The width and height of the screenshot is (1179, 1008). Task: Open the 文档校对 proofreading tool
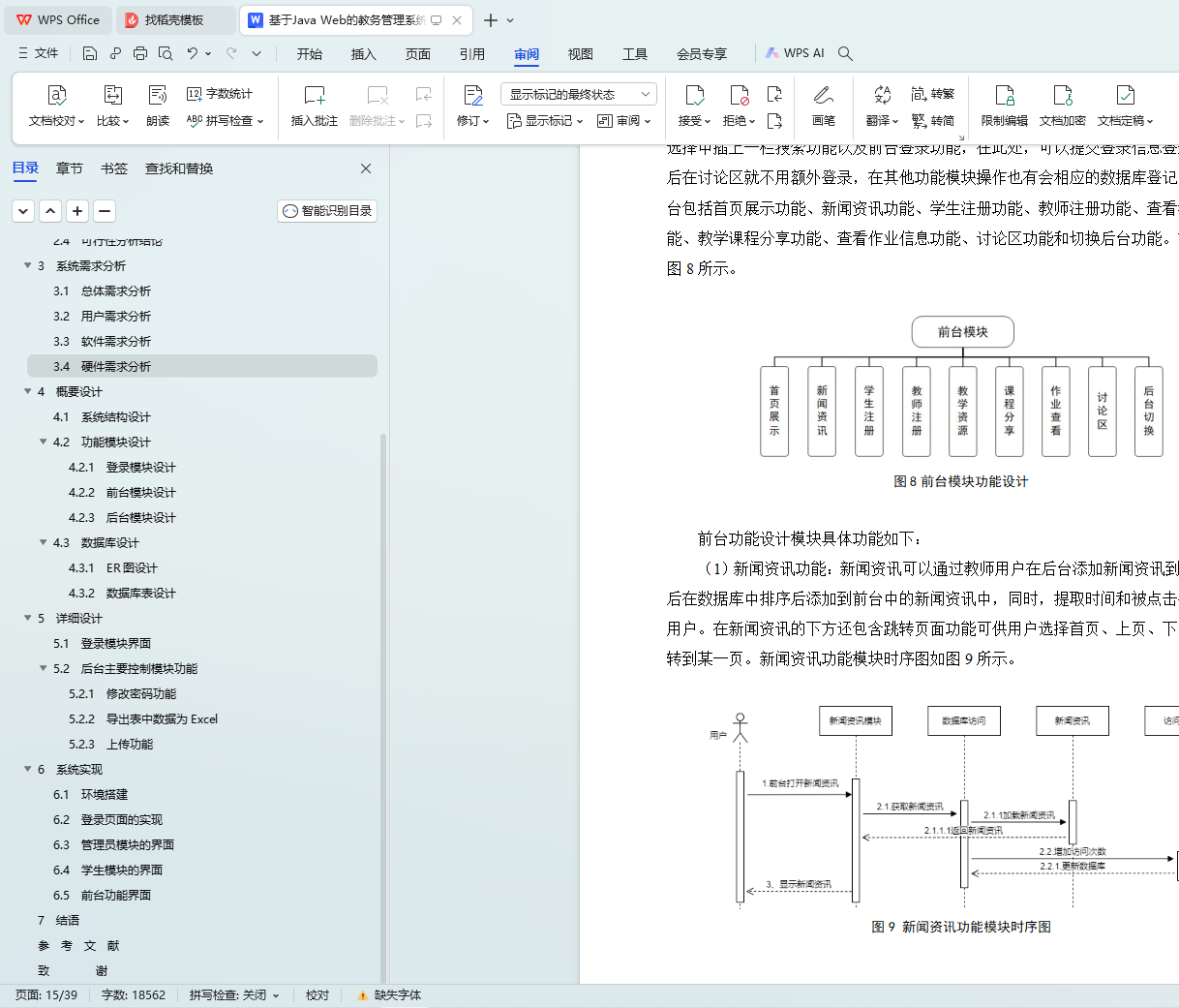coord(56,107)
